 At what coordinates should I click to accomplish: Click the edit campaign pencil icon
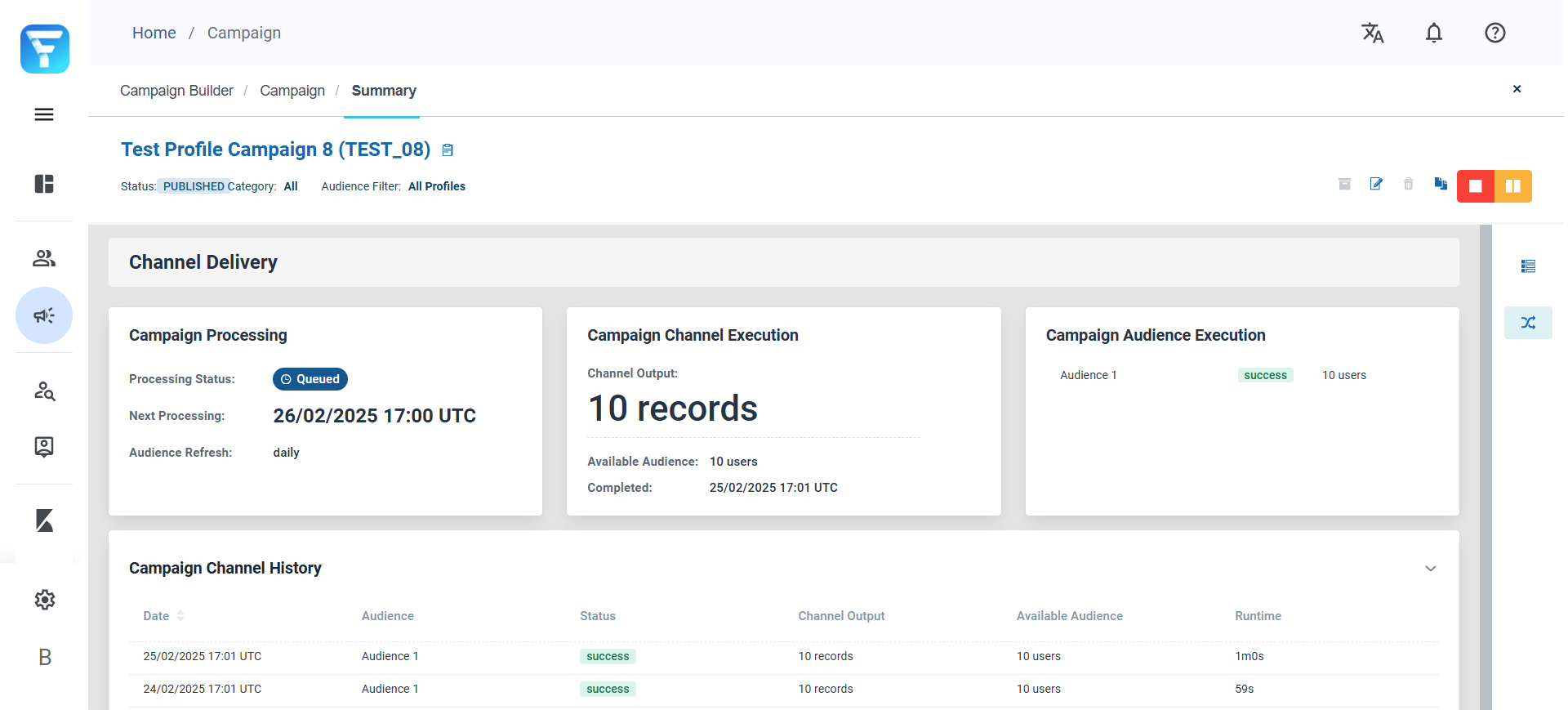click(1376, 184)
